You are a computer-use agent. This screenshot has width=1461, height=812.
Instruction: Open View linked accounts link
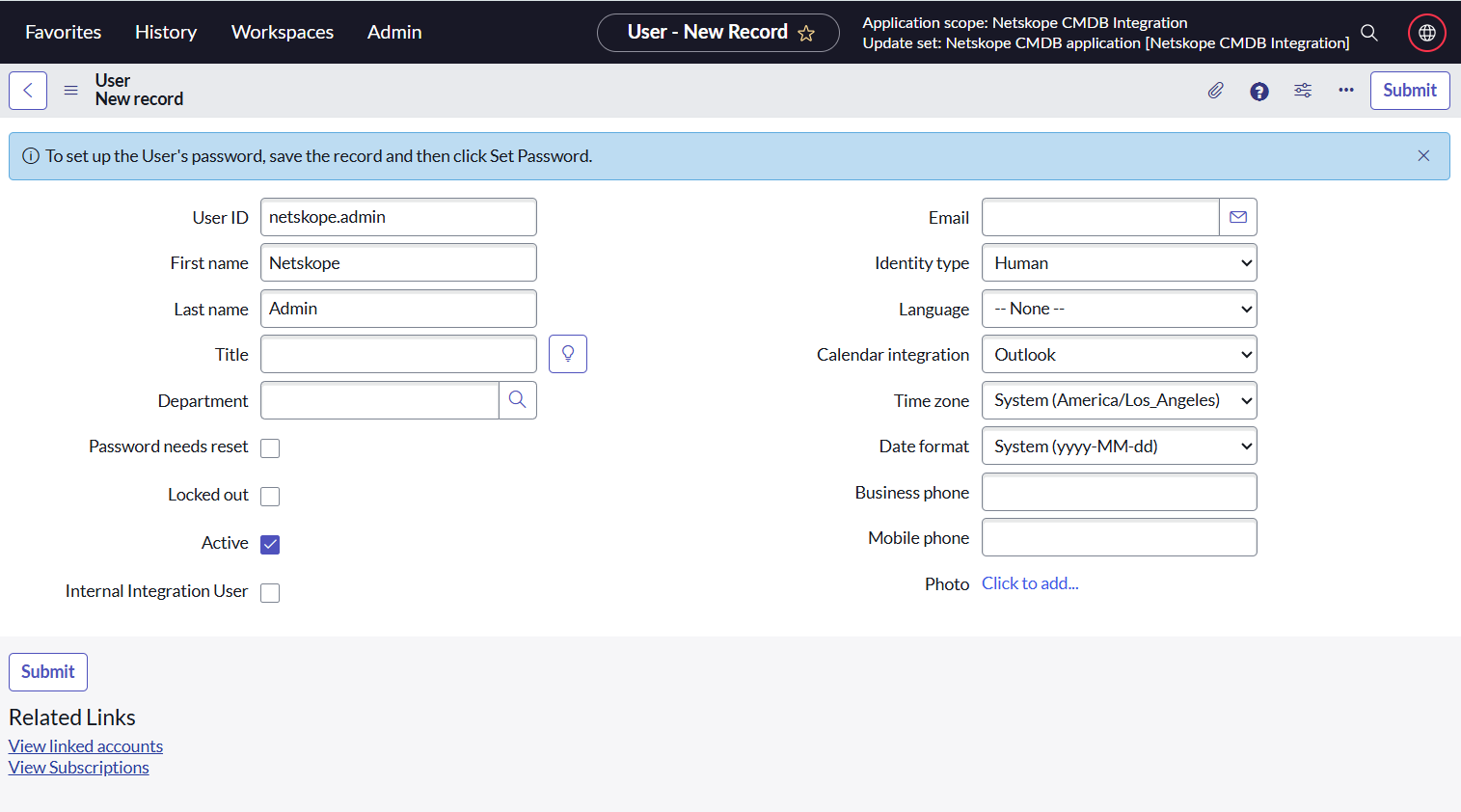point(86,746)
